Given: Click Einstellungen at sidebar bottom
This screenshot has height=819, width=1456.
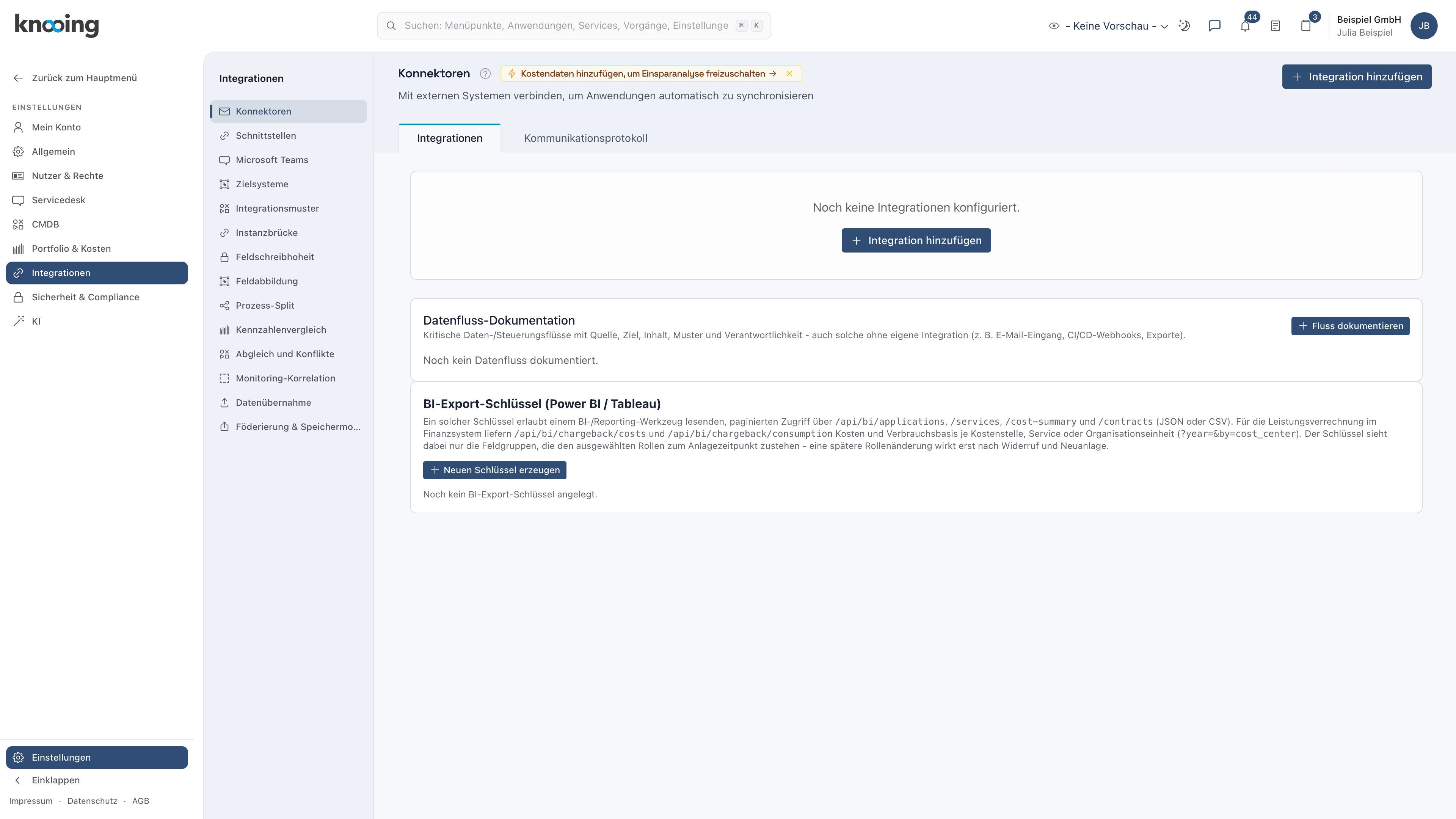Looking at the screenshot, I should [97, 758].
